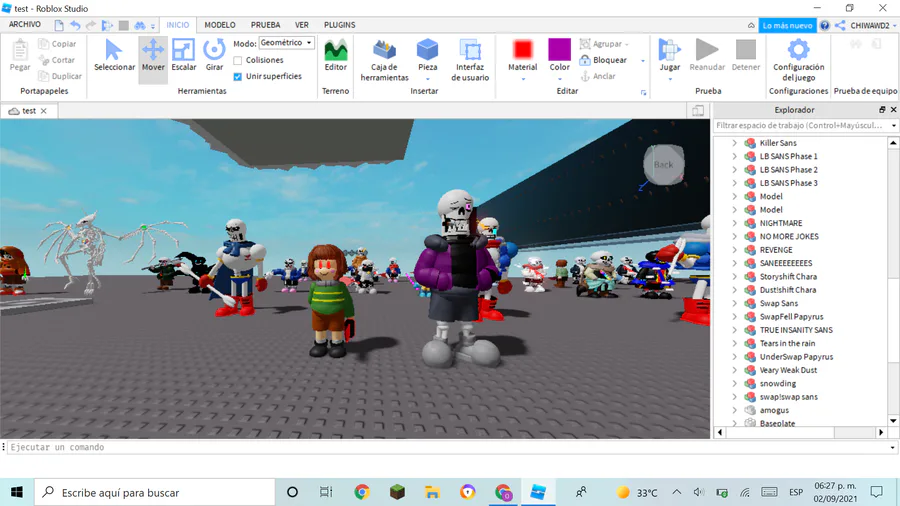Viewport: 900px width, 506px height.
Task: Expand the Killer Sans tree node
Action: [x=735, y=143]
